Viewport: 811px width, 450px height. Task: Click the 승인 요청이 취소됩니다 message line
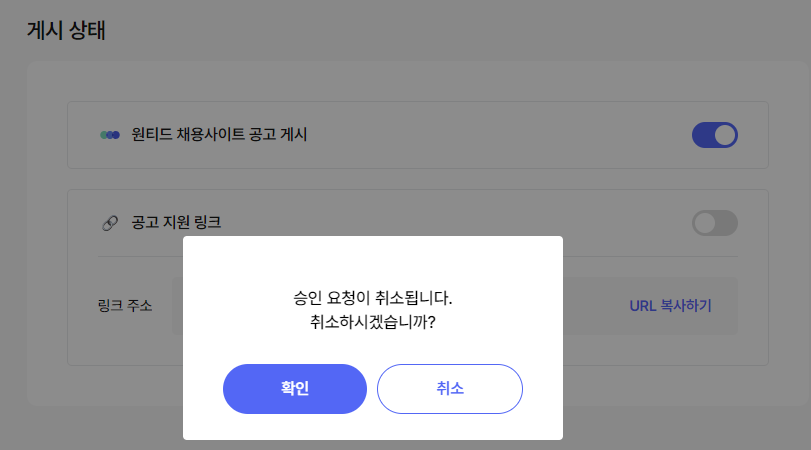(x=372, y=298)
